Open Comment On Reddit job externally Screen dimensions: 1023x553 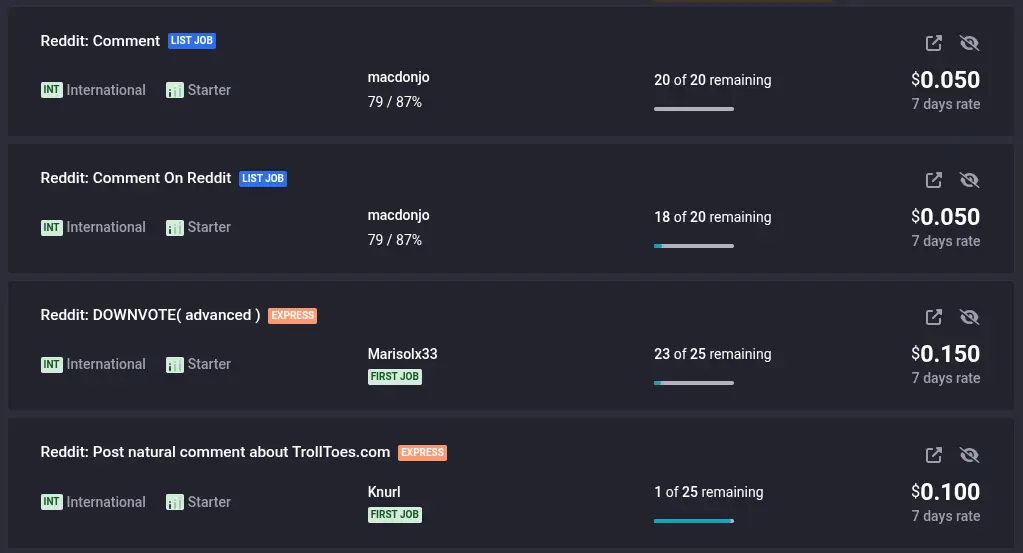pos(933,180)
